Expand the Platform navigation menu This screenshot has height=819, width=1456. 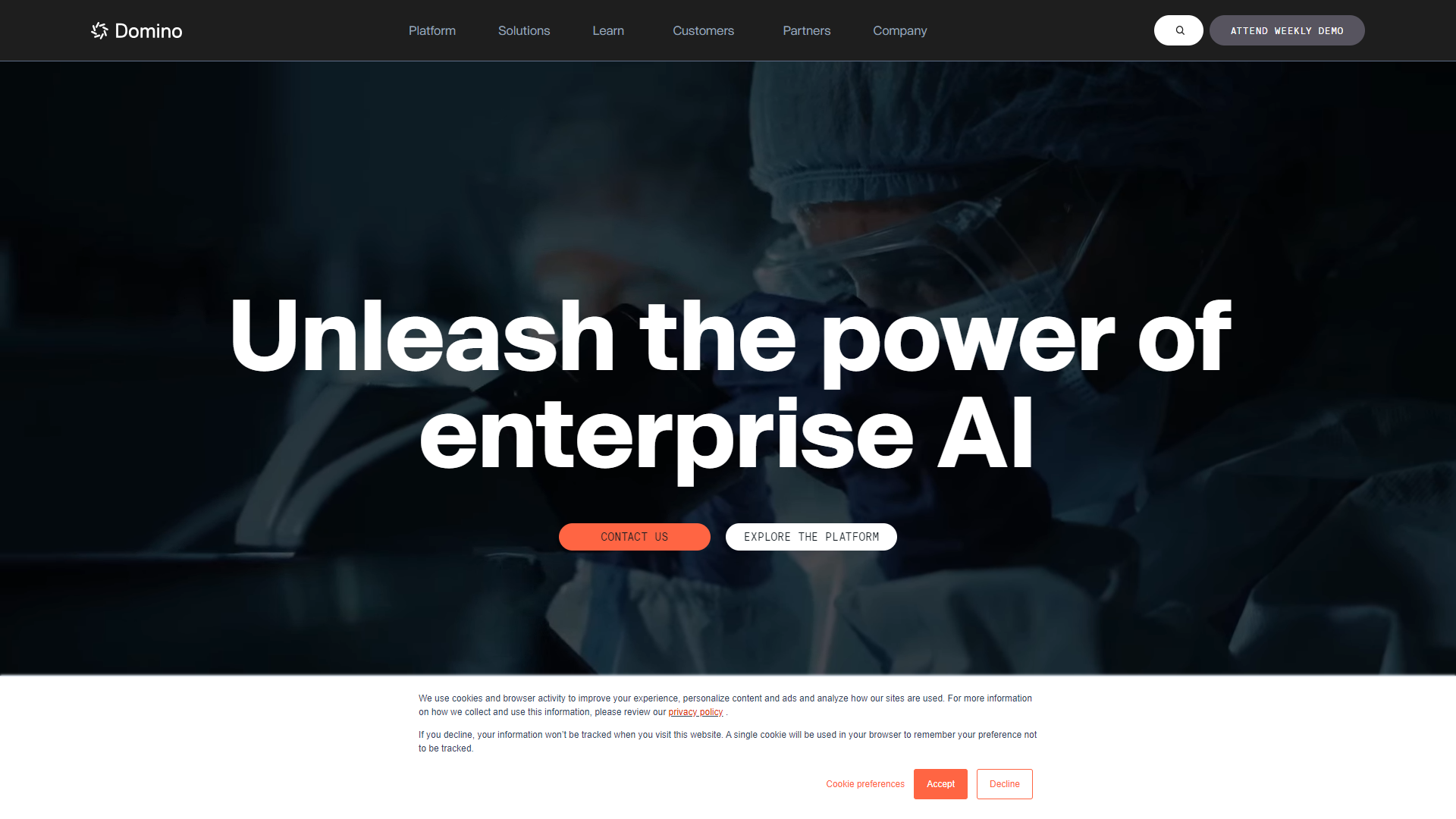tap(432, 30)
